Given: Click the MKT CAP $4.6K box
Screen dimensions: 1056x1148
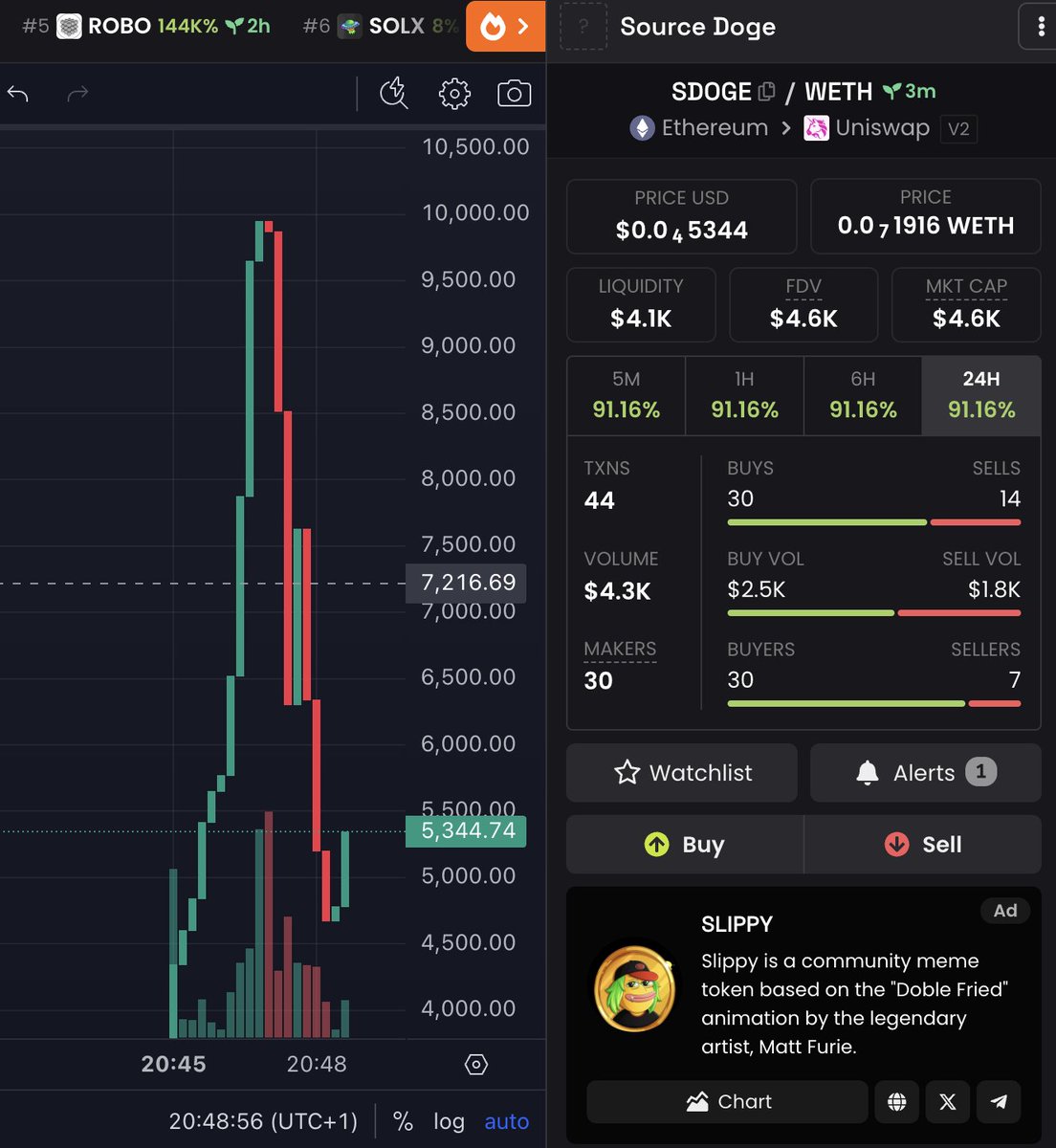Looking at the screenshot, I should pyautogui.click(x=966, y=305).
